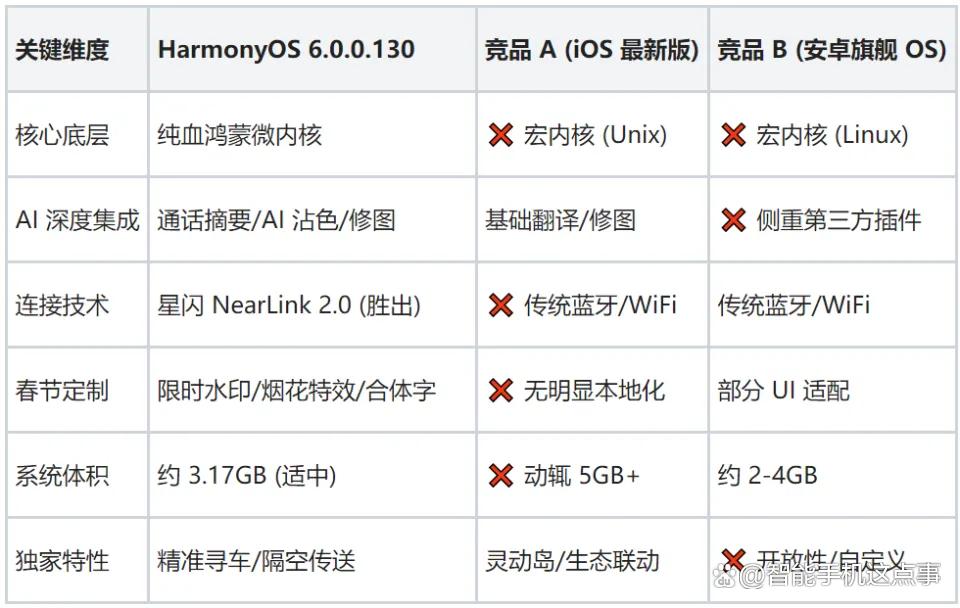Click the 纯血鸿蒙微内核 cell

point(240,135)
